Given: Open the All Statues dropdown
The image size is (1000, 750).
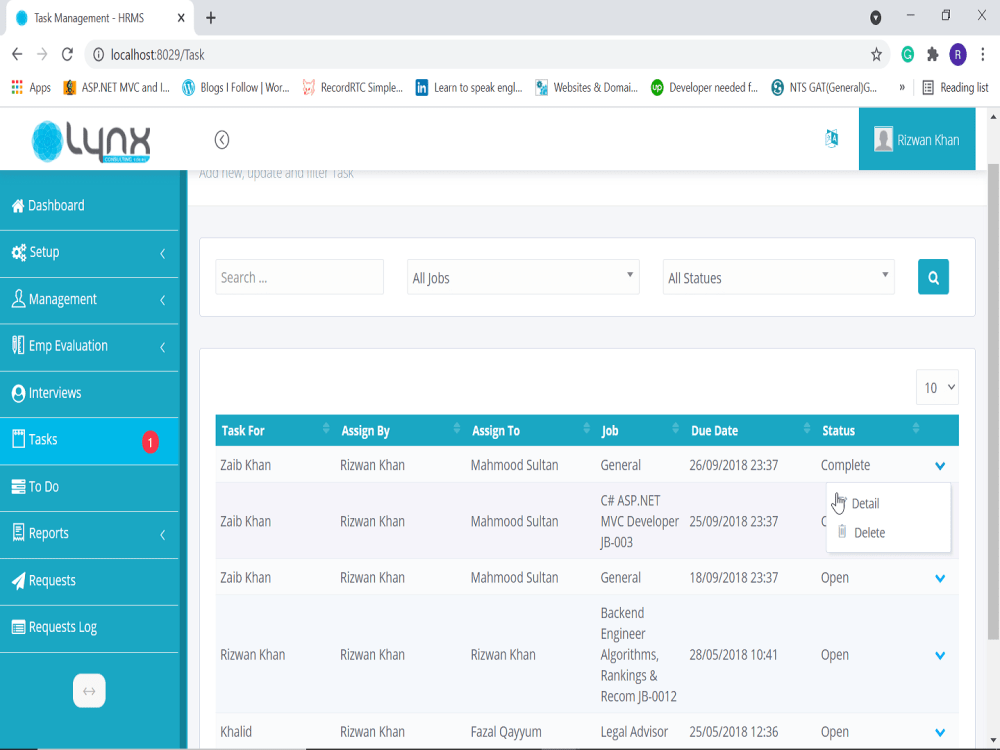Looking at the screenshot, I should pos(779,277).
